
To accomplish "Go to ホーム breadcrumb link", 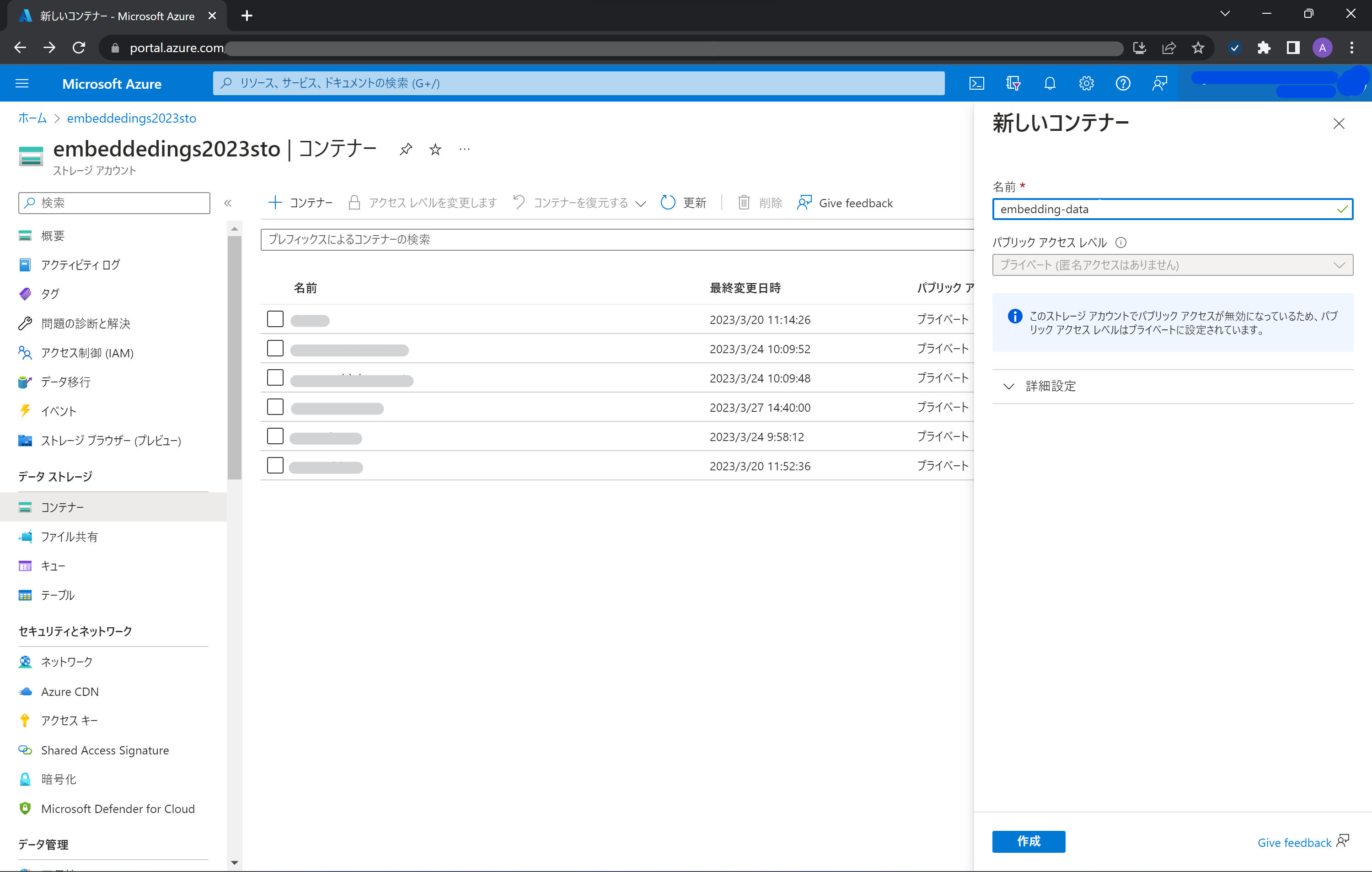I will tap(32, 118).
